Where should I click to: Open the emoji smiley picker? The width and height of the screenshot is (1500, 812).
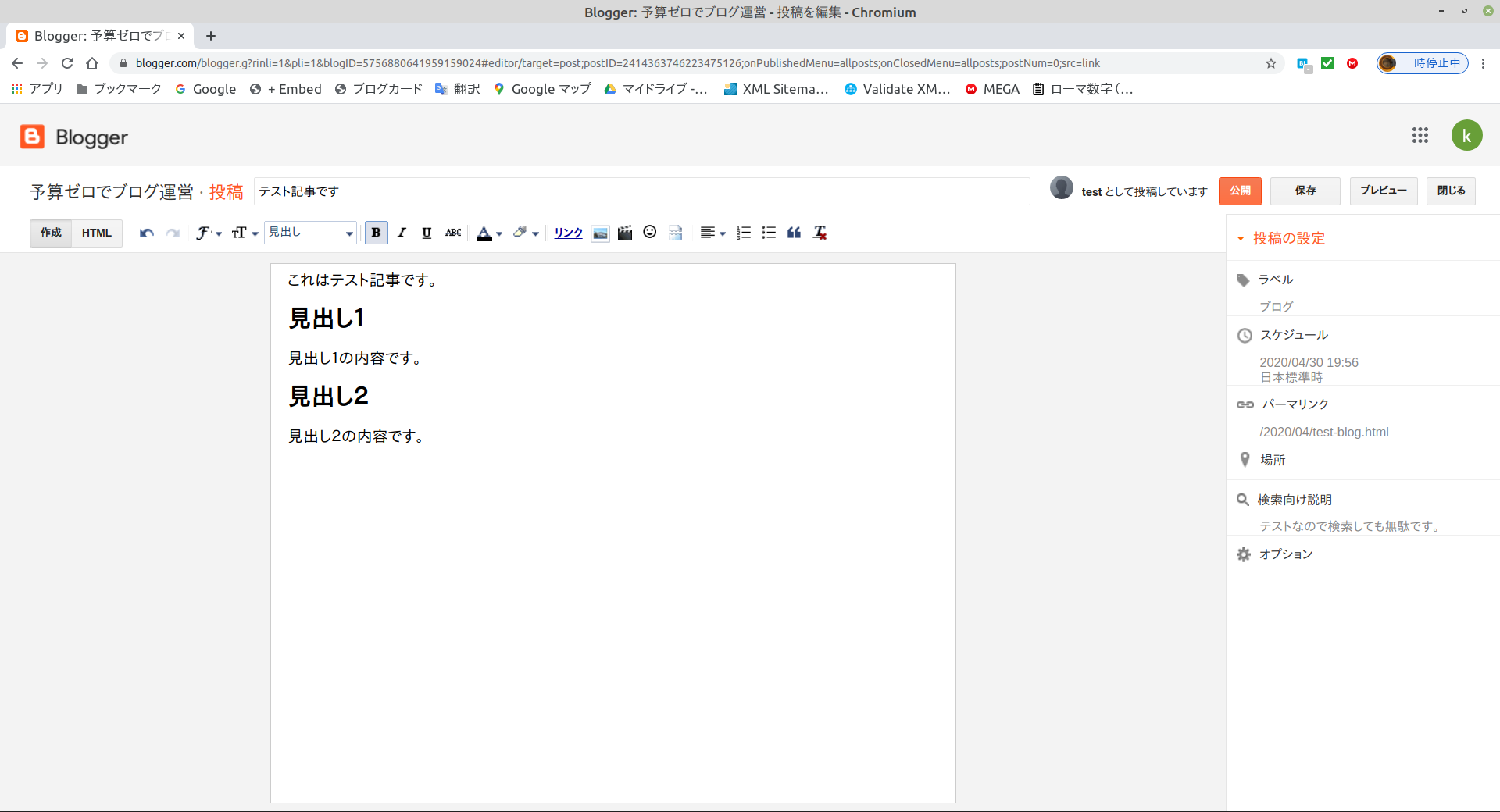click(x=650, y=232)
